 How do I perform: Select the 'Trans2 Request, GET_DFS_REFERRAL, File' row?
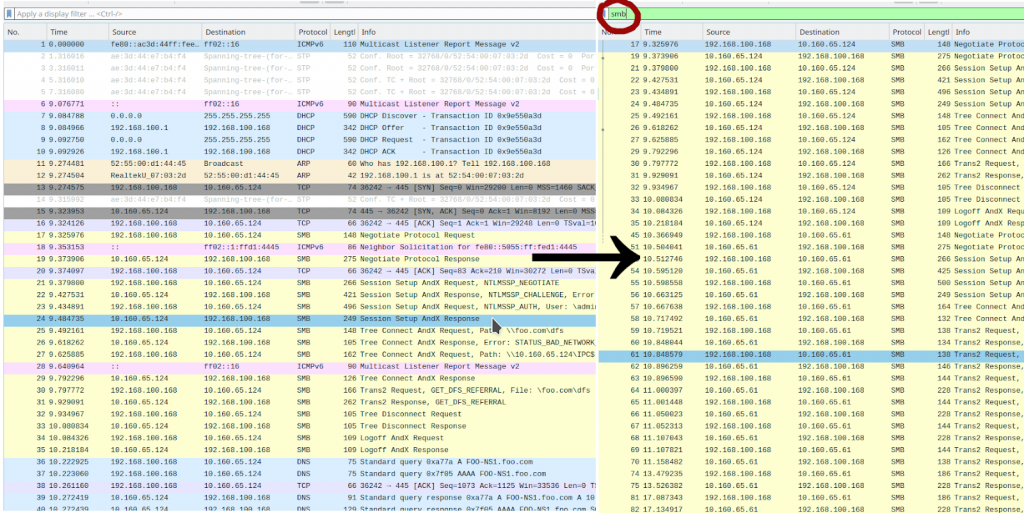tap(300, 390)
